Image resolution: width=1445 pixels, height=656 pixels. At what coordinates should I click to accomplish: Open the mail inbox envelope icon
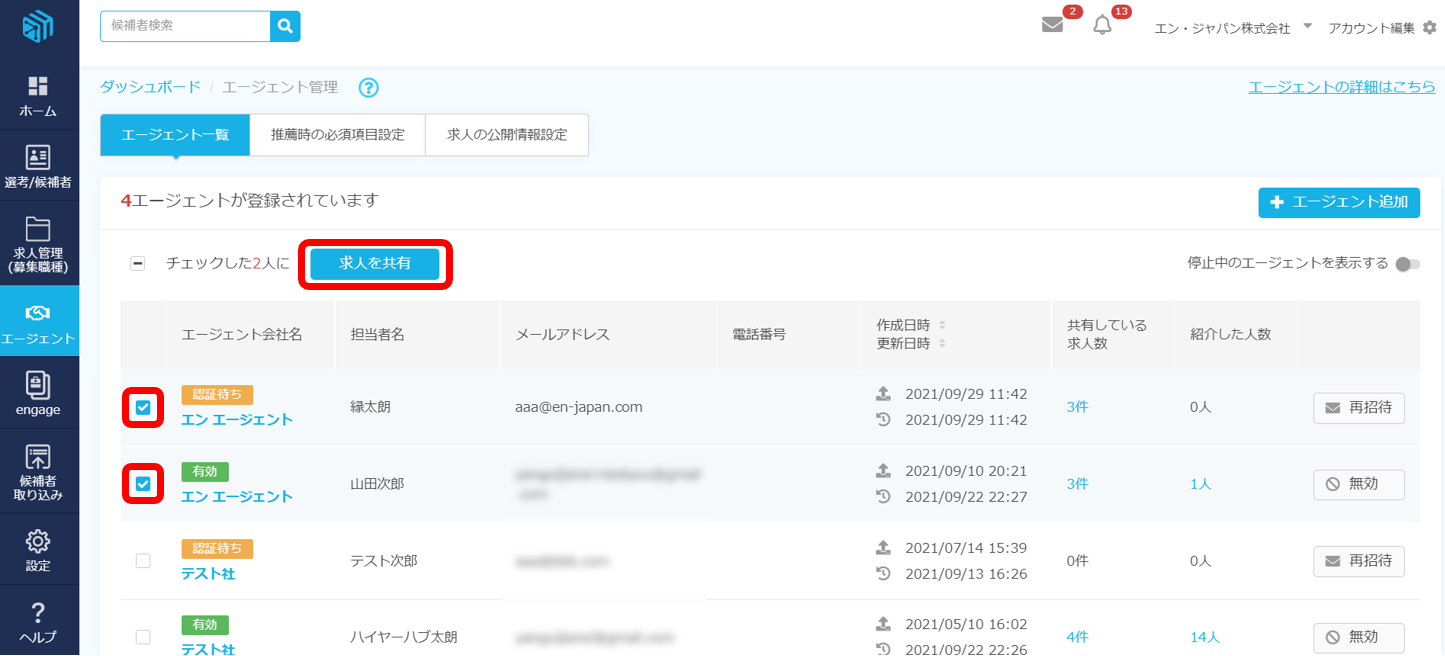coord(1052,26)
